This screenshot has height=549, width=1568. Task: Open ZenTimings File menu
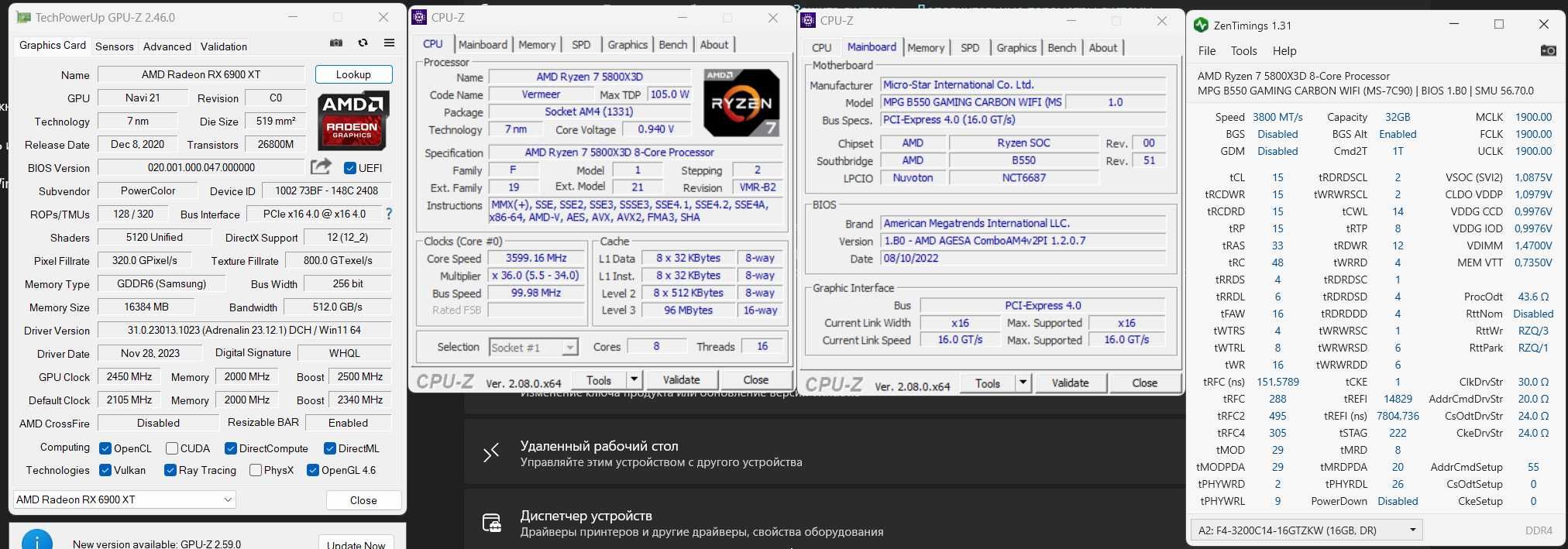[x=1207, y=51]
